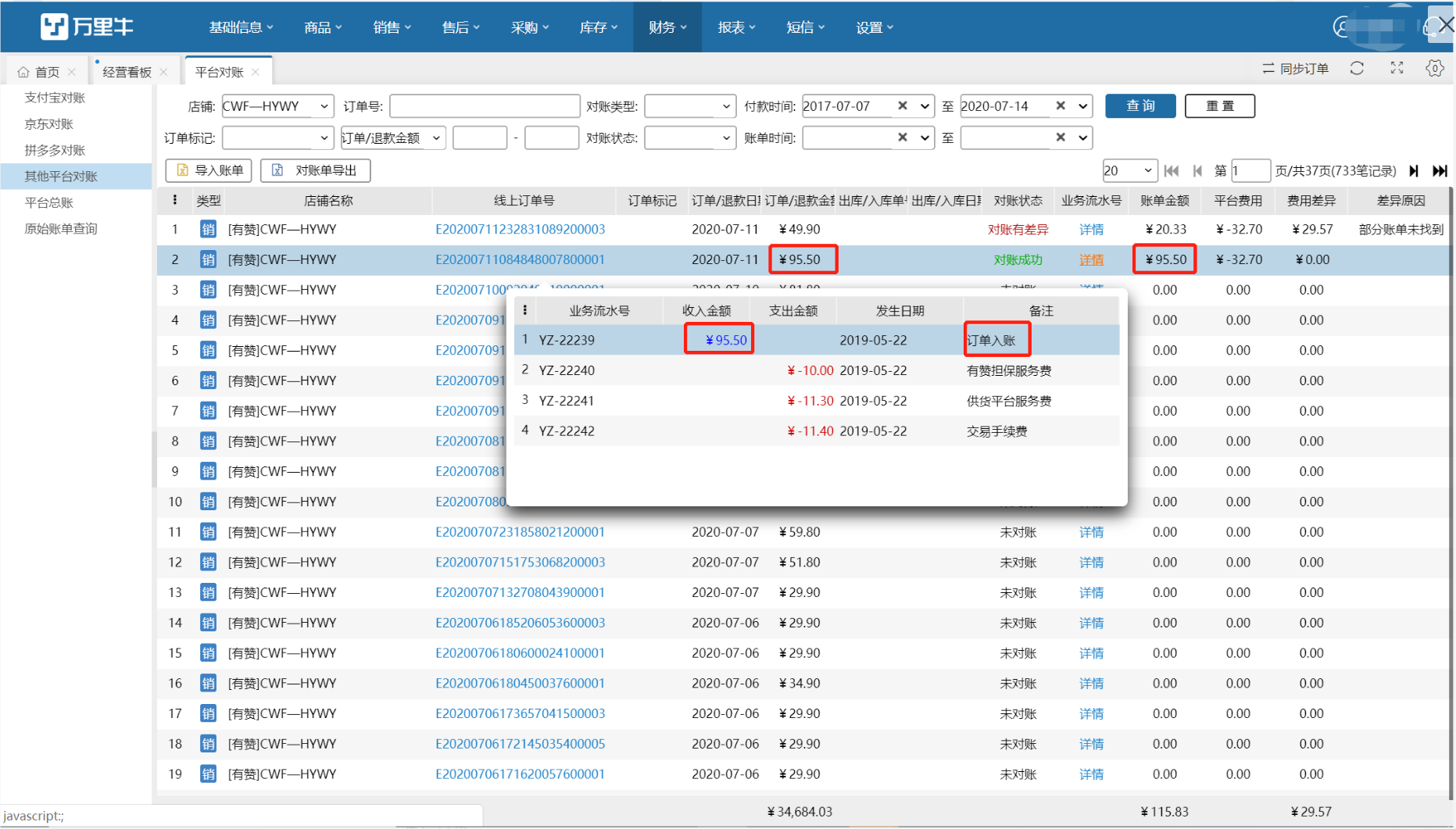Close the 经营看板 tab
Screen dimensions: 1456x829
click(163, 72)
